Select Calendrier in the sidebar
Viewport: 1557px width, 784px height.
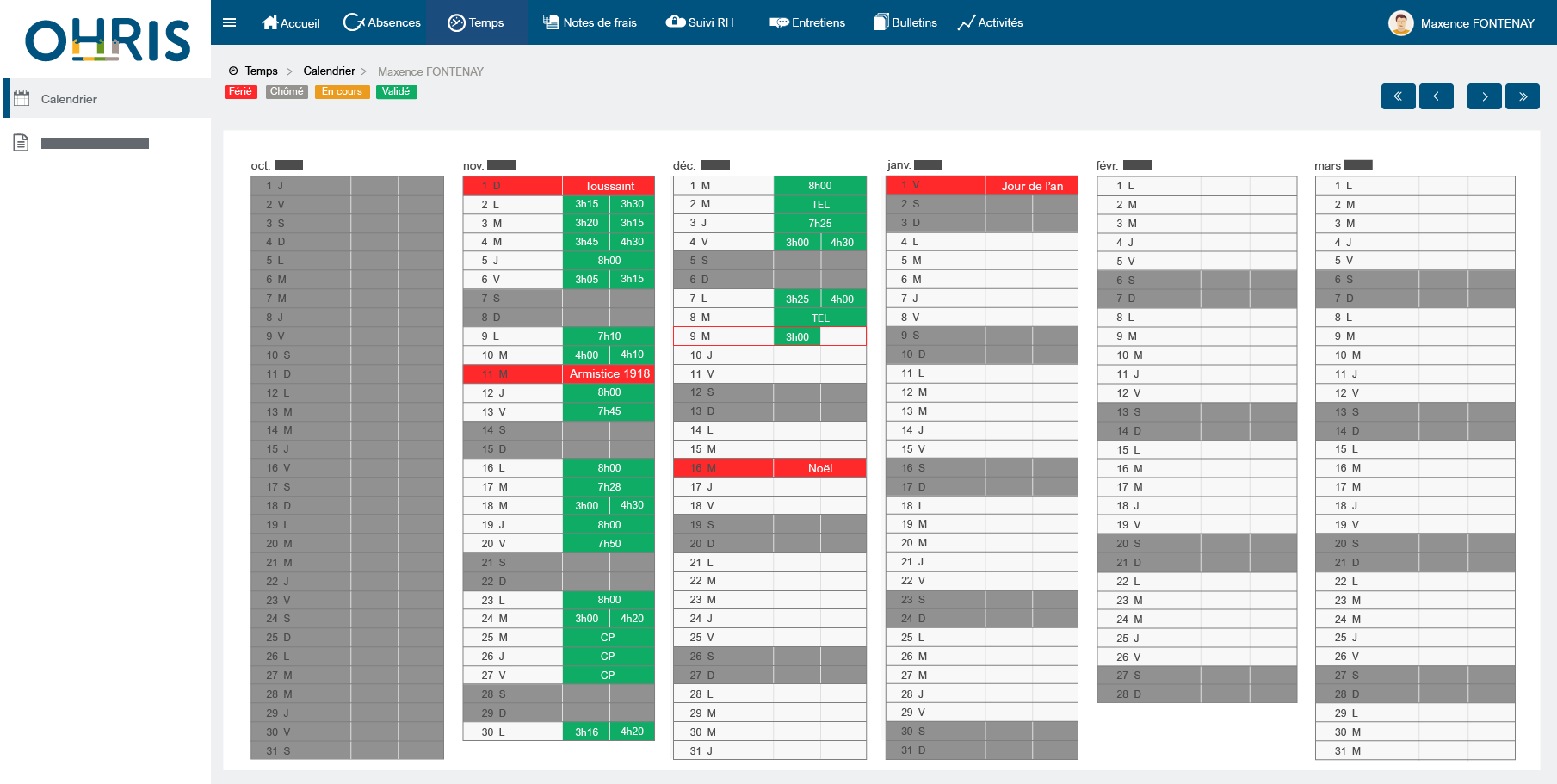[69, 99]
